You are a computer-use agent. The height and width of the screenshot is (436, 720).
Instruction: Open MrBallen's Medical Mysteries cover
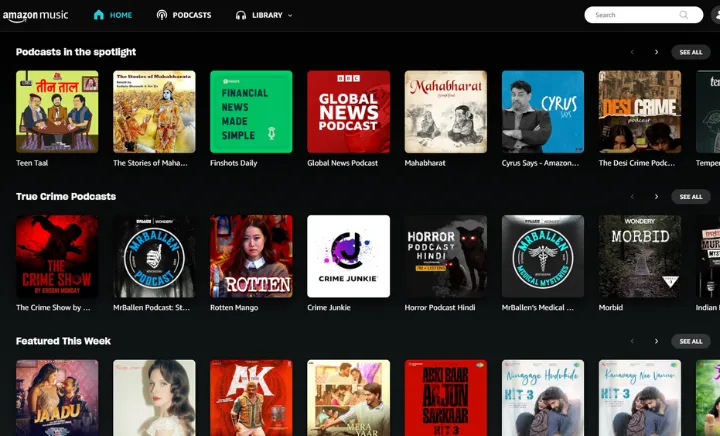tap(543, 256)
